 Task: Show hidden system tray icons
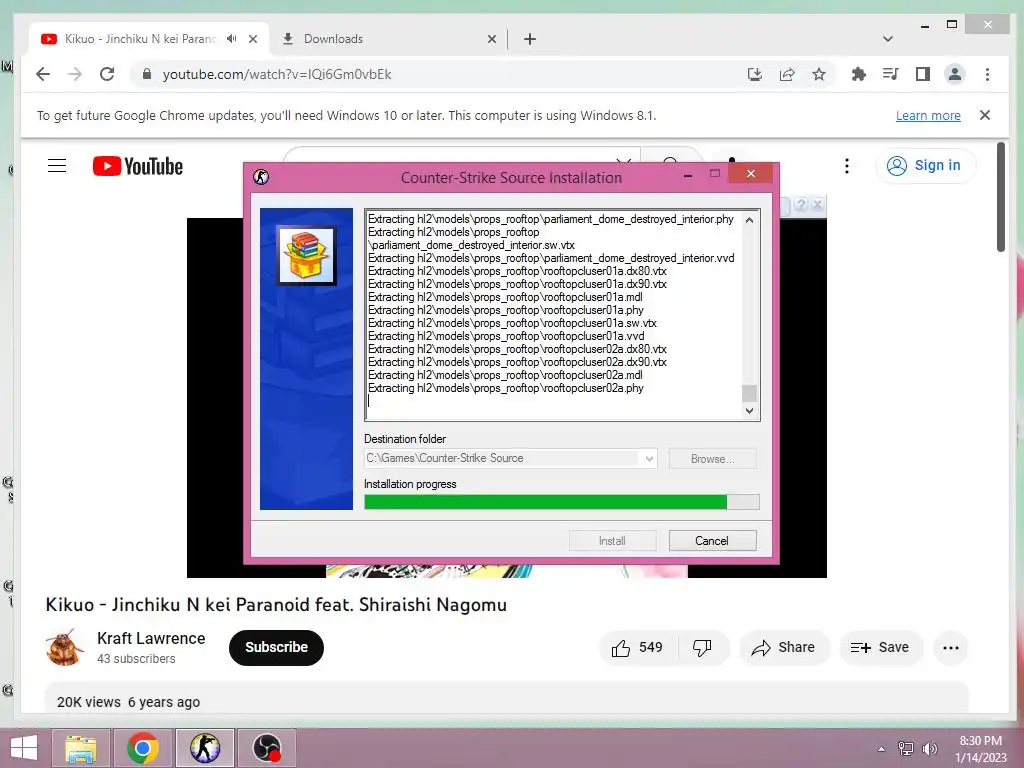pyautogui.click(x=881, y=749)
